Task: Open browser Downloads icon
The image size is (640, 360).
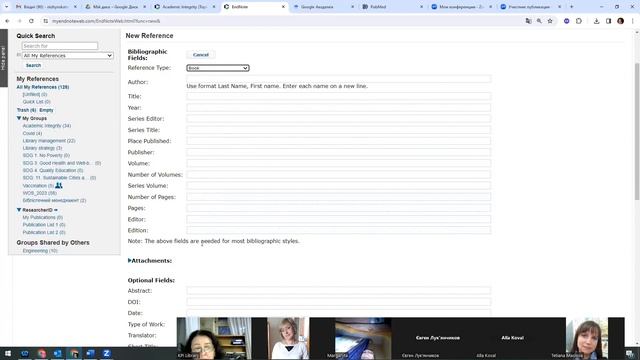Action: click(596, 21)
